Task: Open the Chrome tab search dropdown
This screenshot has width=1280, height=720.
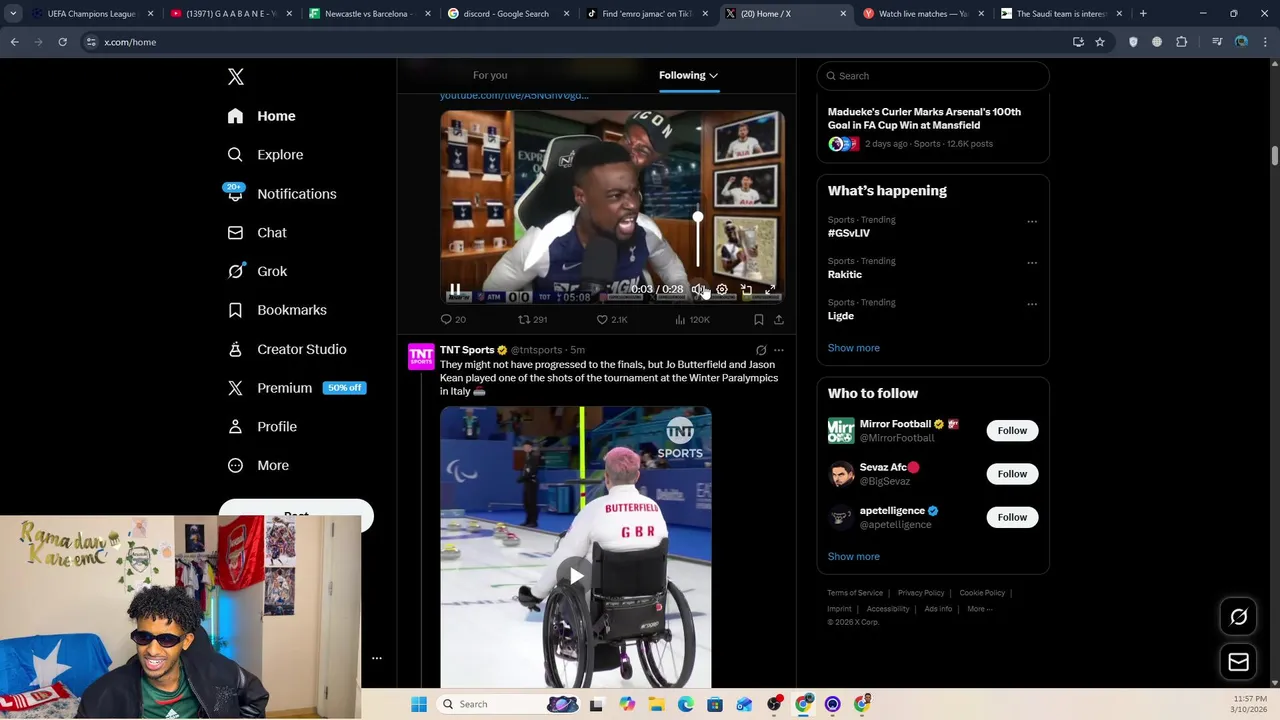Action: 13,14
